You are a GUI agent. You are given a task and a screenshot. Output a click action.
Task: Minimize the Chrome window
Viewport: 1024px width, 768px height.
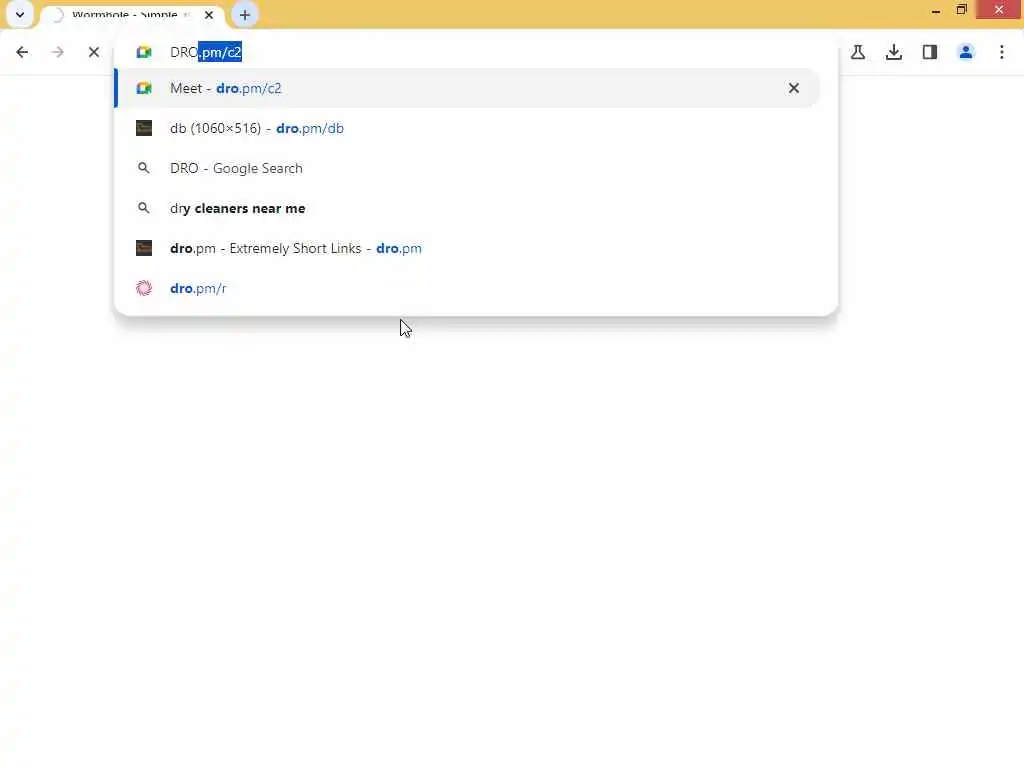(936, 10)
